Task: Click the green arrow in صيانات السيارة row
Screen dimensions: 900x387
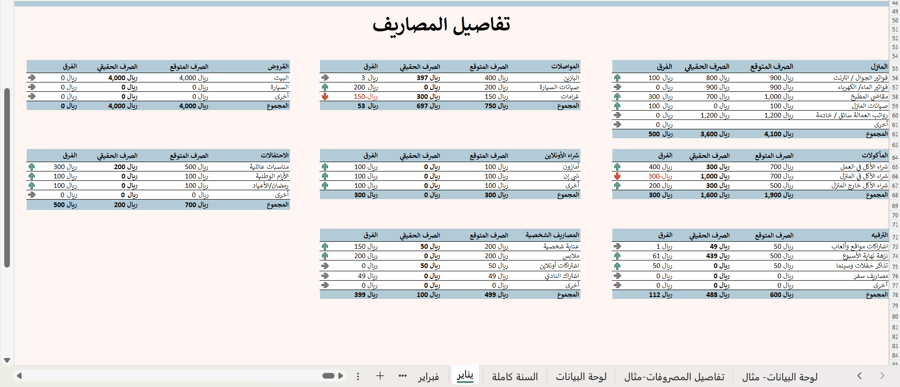Action: (325, 87)
